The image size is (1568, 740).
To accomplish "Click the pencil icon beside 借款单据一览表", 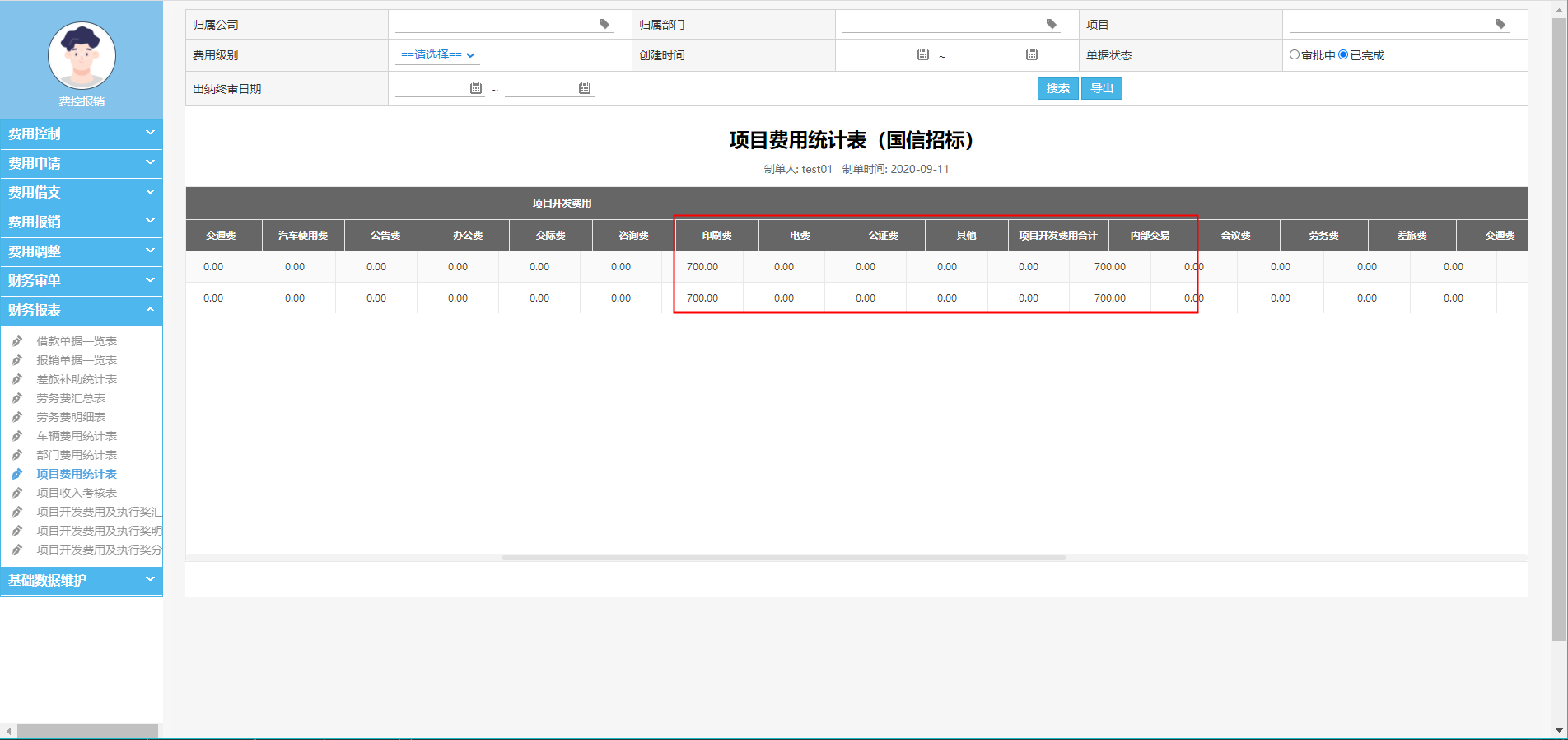I will tap(17, 340).
